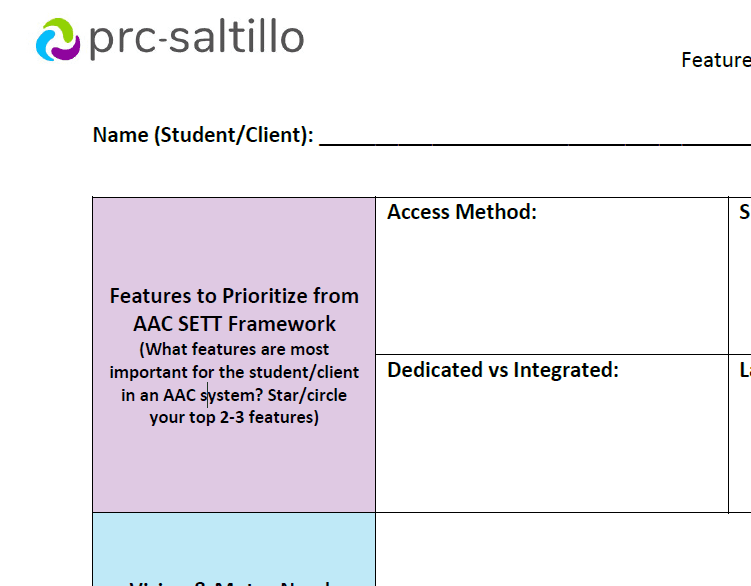Screen dimensions: 751x586
Task: Click inside the empty Access Method cell
Action: click(x=552, y=287)
